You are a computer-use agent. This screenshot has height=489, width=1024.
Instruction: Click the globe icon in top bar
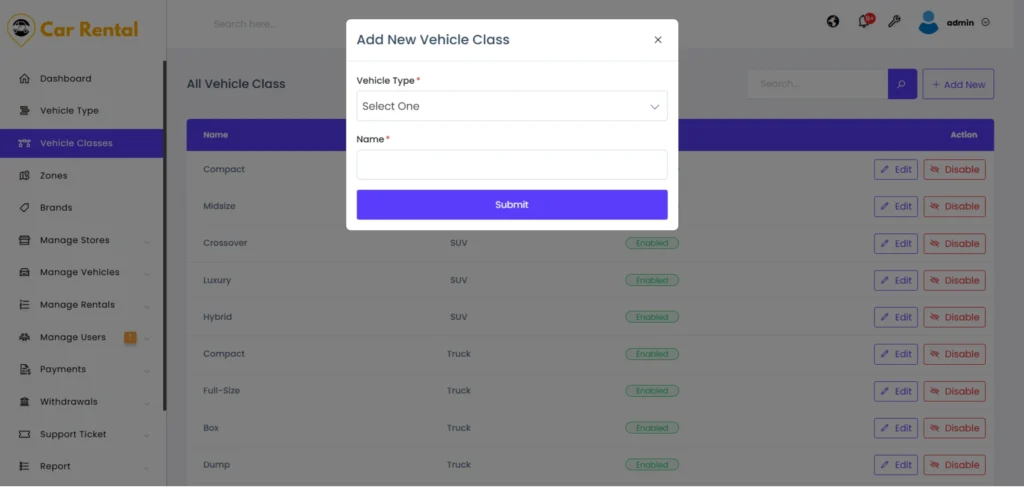[x=833, y=21]
